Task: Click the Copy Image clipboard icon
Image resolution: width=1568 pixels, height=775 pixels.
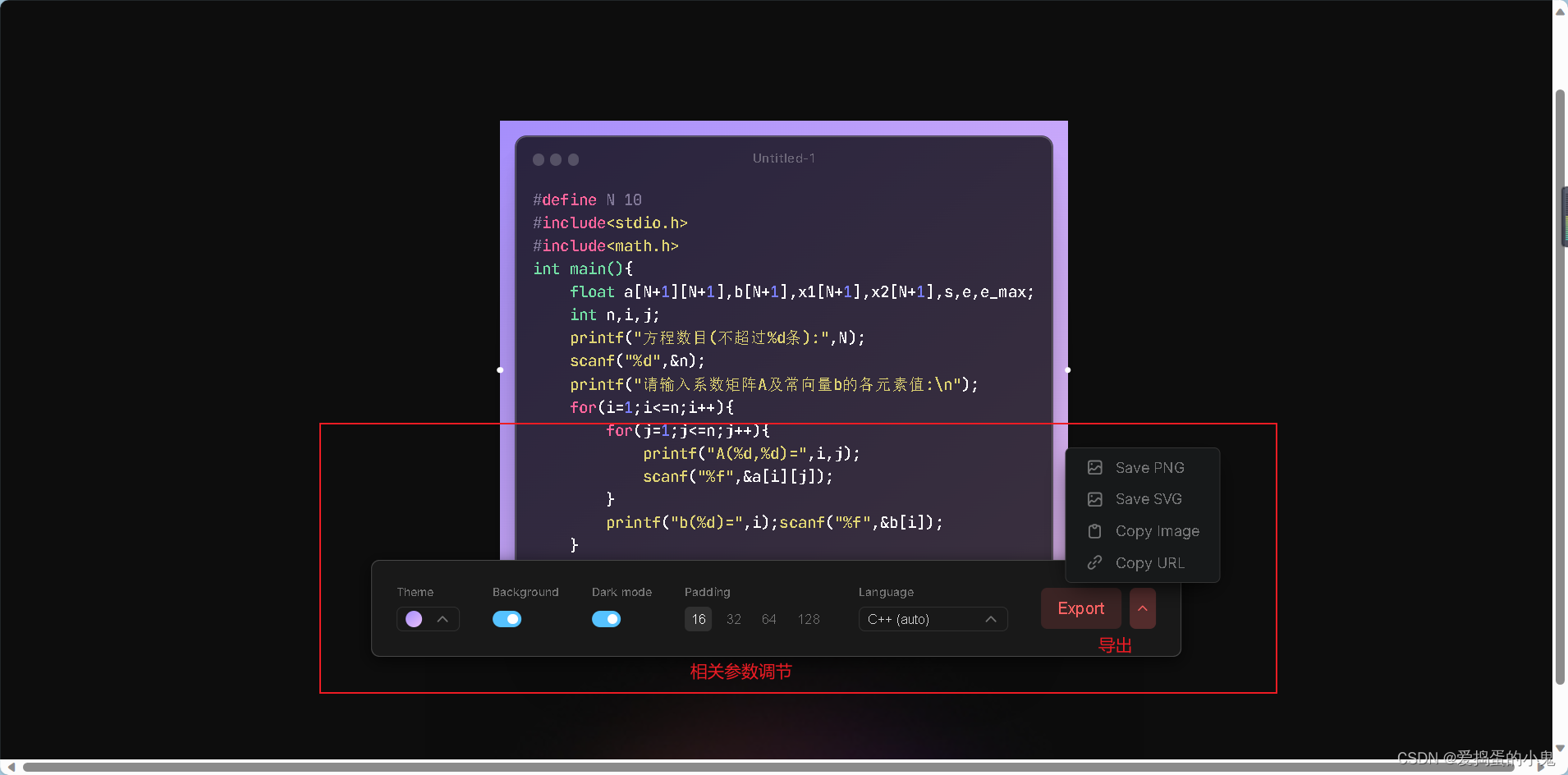Action: (1094, 531)
